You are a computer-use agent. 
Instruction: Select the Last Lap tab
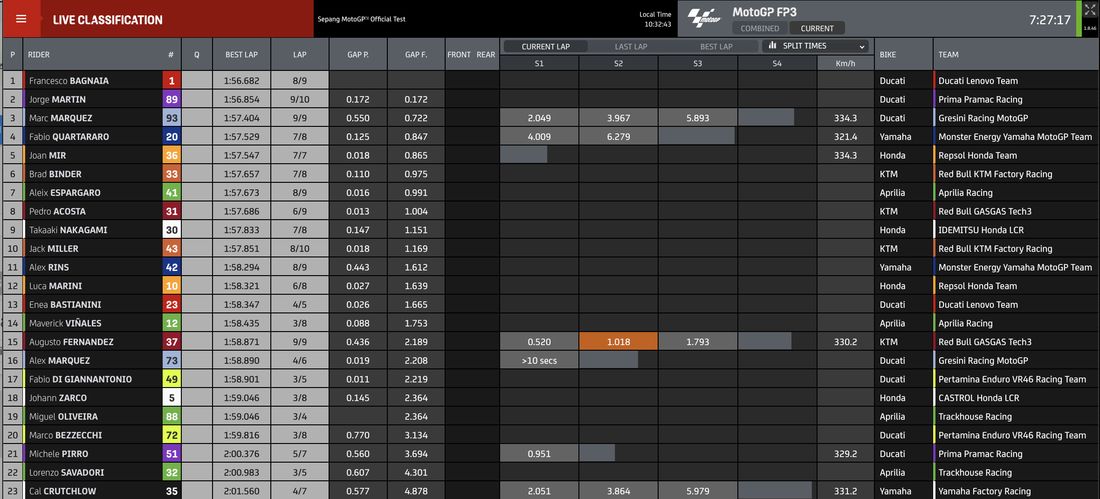(631, 46)
